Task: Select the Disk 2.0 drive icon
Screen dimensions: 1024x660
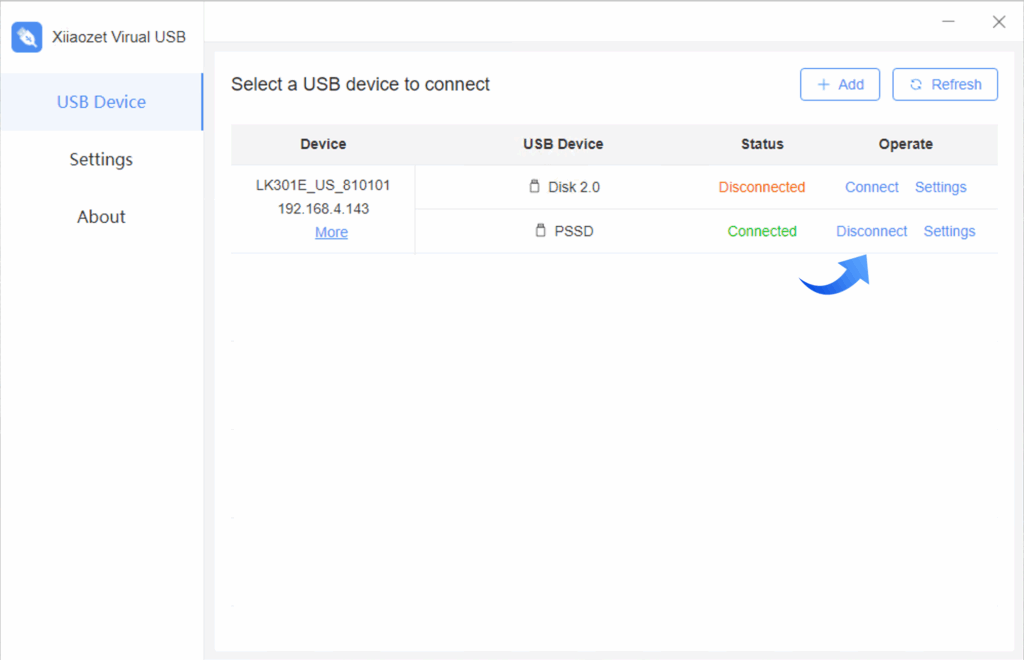Action: 534,187
